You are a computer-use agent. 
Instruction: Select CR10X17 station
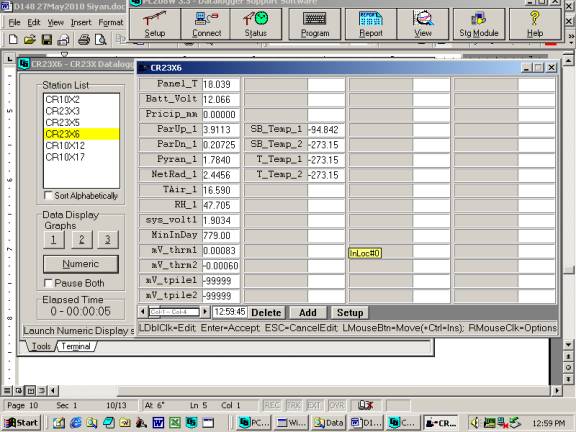point(81,157)
